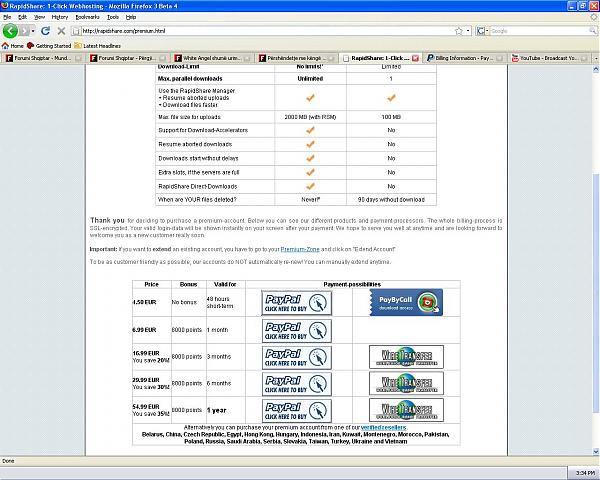Viewport: 600px width, 480px height.
Task: Open the File menu
Action: pyautogui.click(x=7, y=17)
